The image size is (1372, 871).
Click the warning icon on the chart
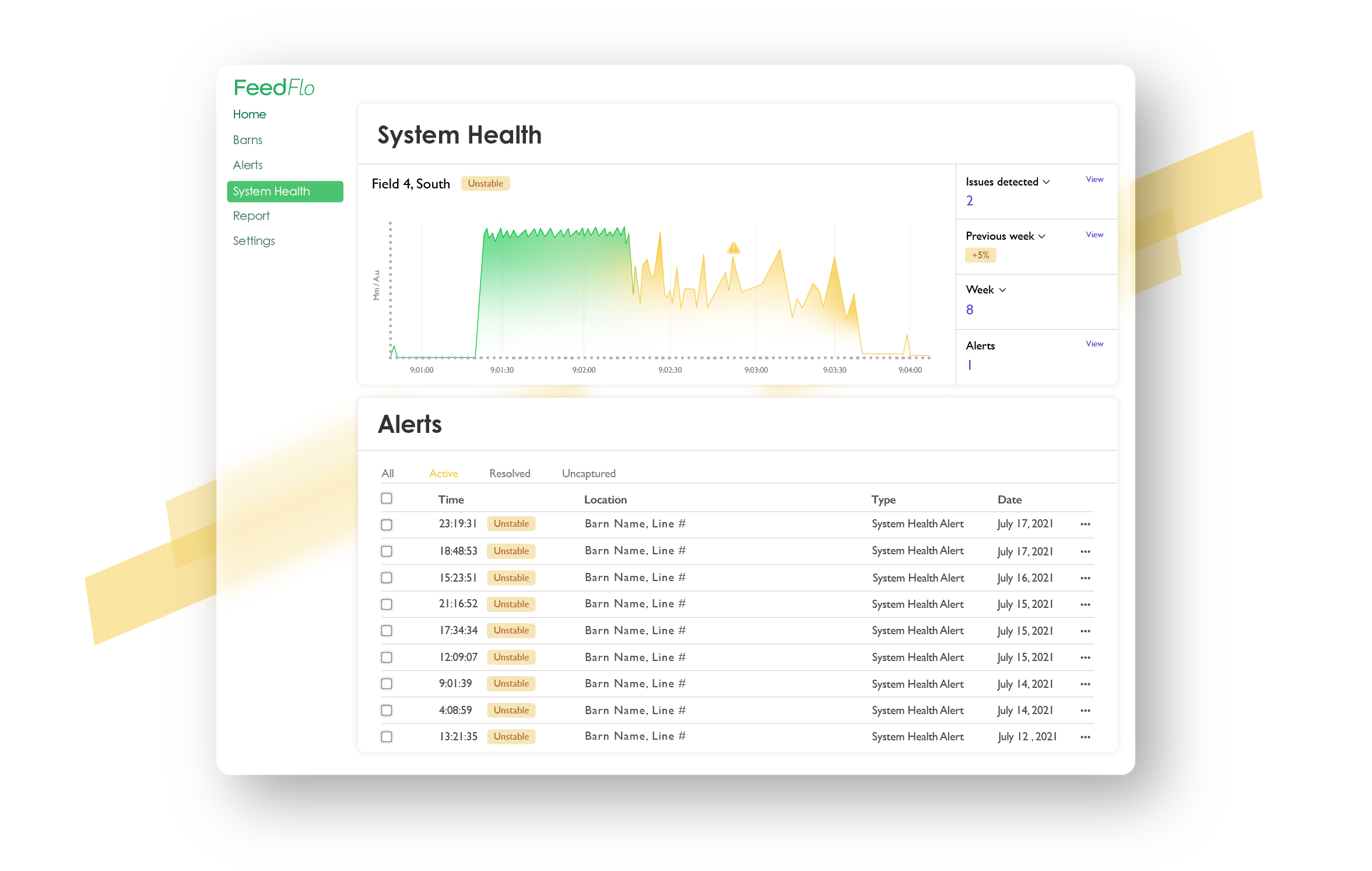(734, 247)
